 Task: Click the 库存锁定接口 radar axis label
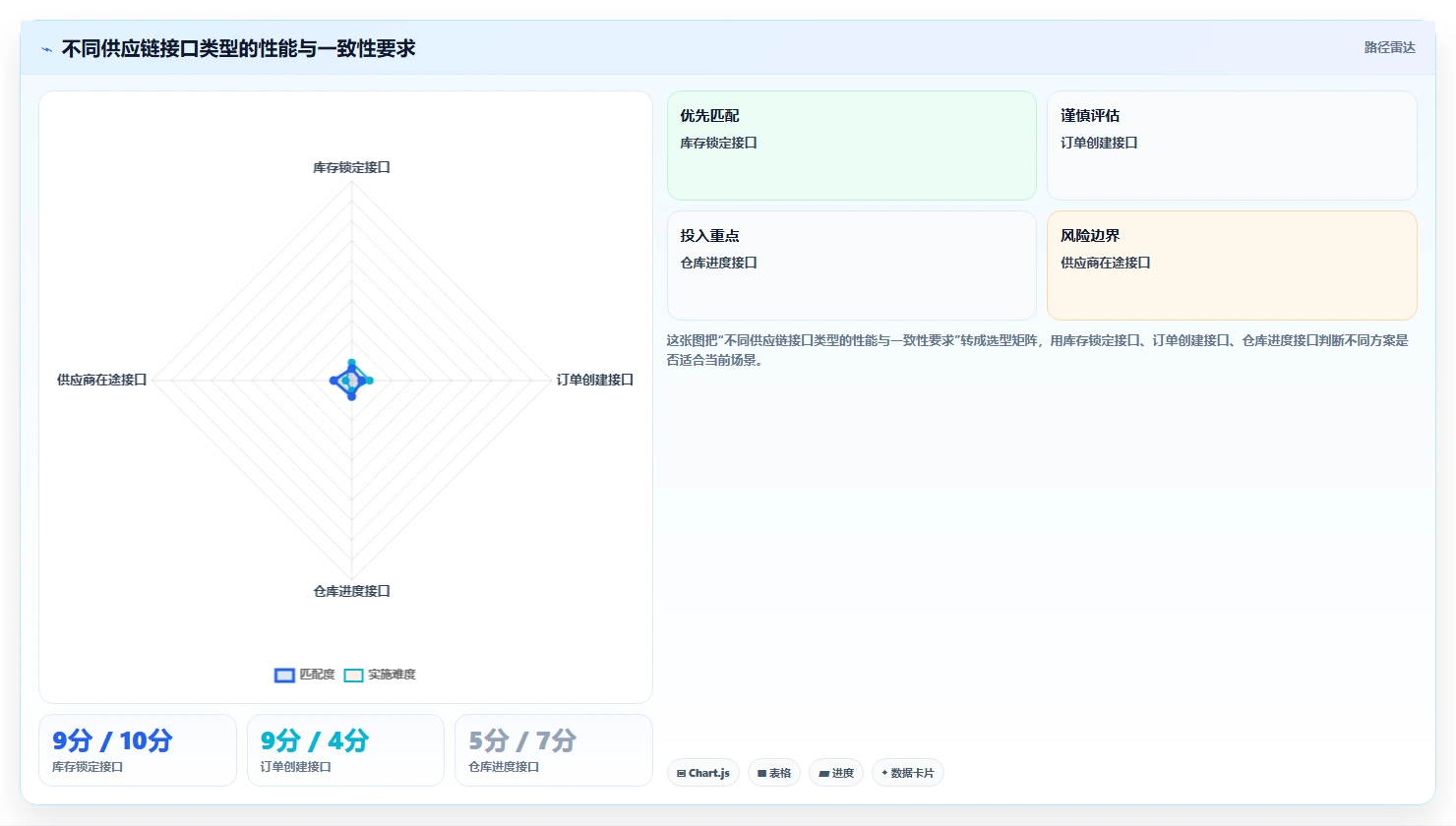coord(351,167)
